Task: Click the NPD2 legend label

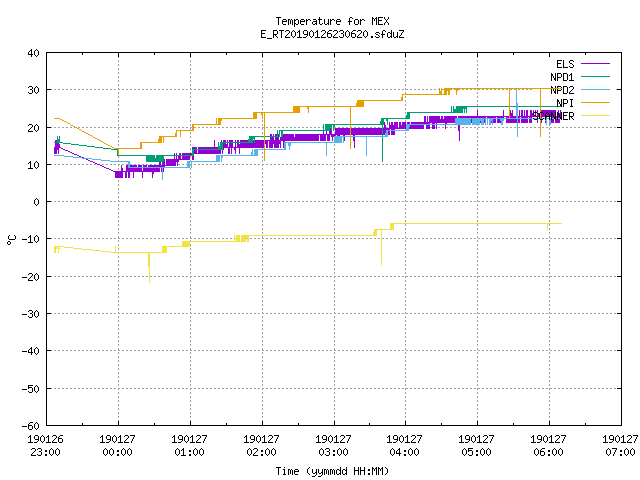Action: point(562,90)
